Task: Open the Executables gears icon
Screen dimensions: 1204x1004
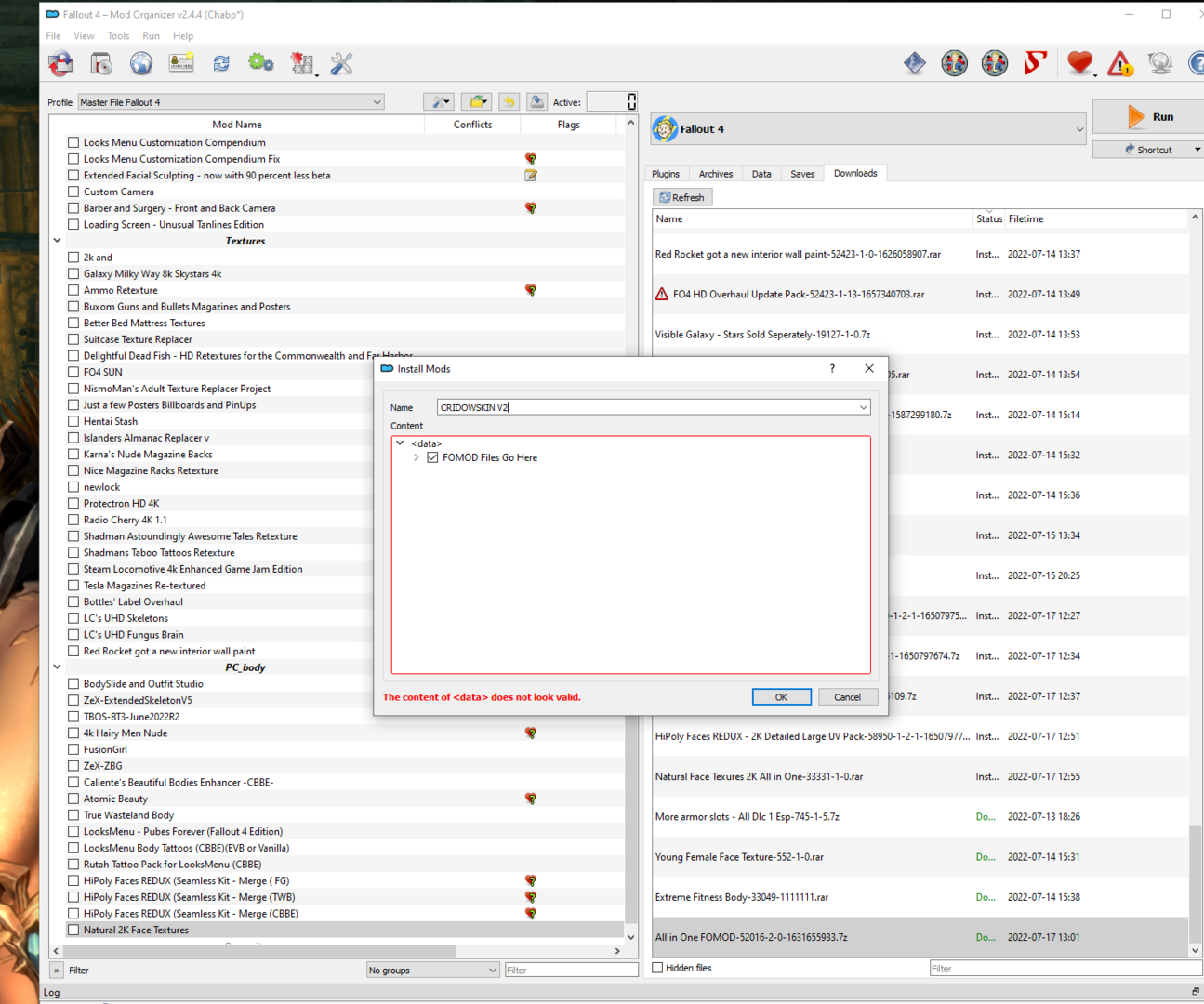Action: click(x=261, y=63)
